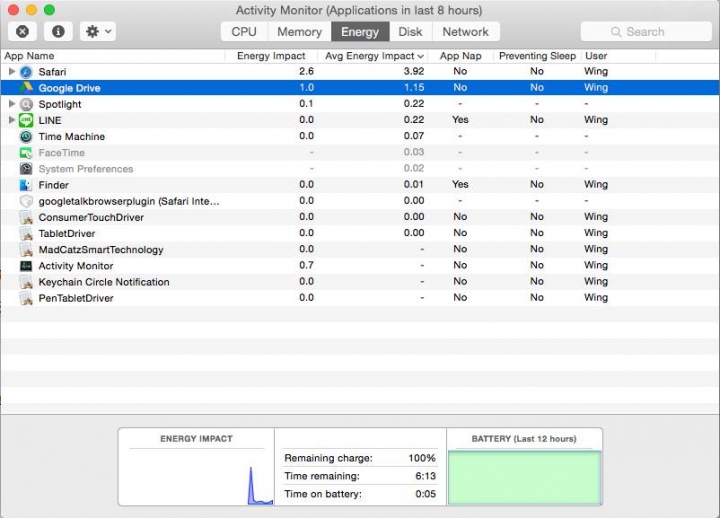Click the force quit process toolbar button
This screenshot has width=720, height=518.
22,32
